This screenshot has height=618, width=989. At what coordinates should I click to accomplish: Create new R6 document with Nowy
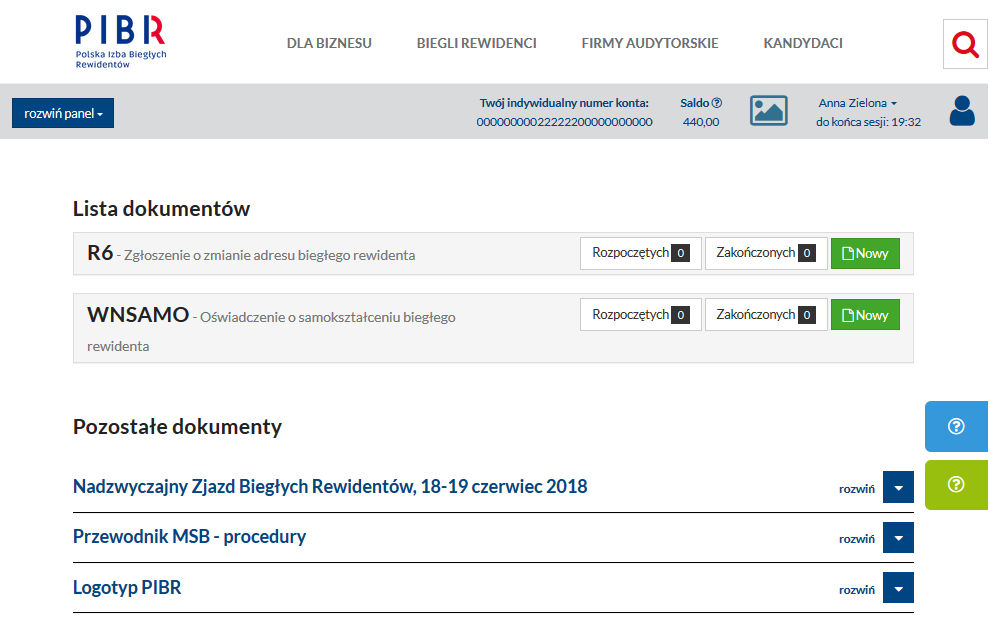(865, 254)
